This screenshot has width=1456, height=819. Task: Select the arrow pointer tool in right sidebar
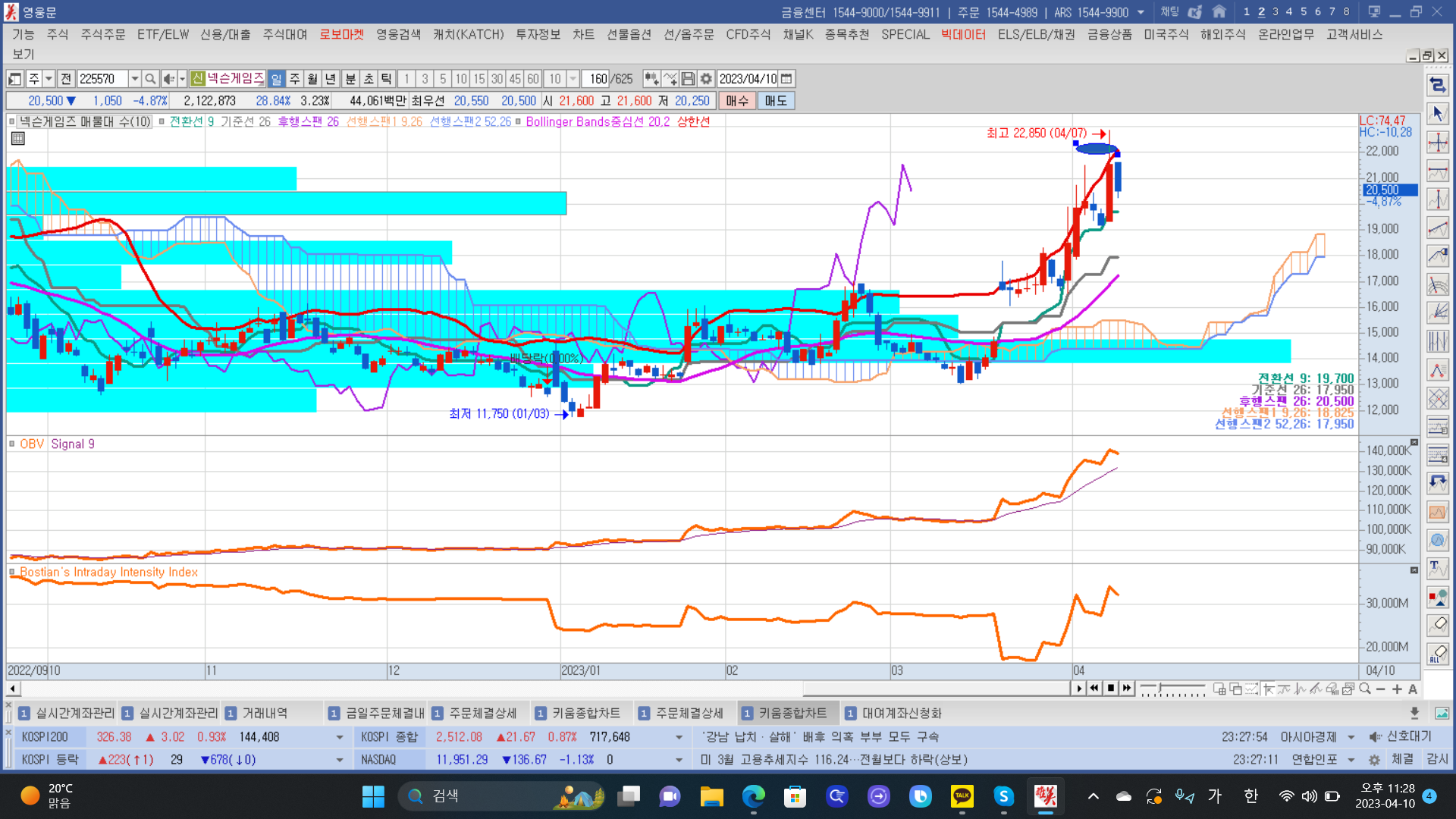tap(1438, 114)
